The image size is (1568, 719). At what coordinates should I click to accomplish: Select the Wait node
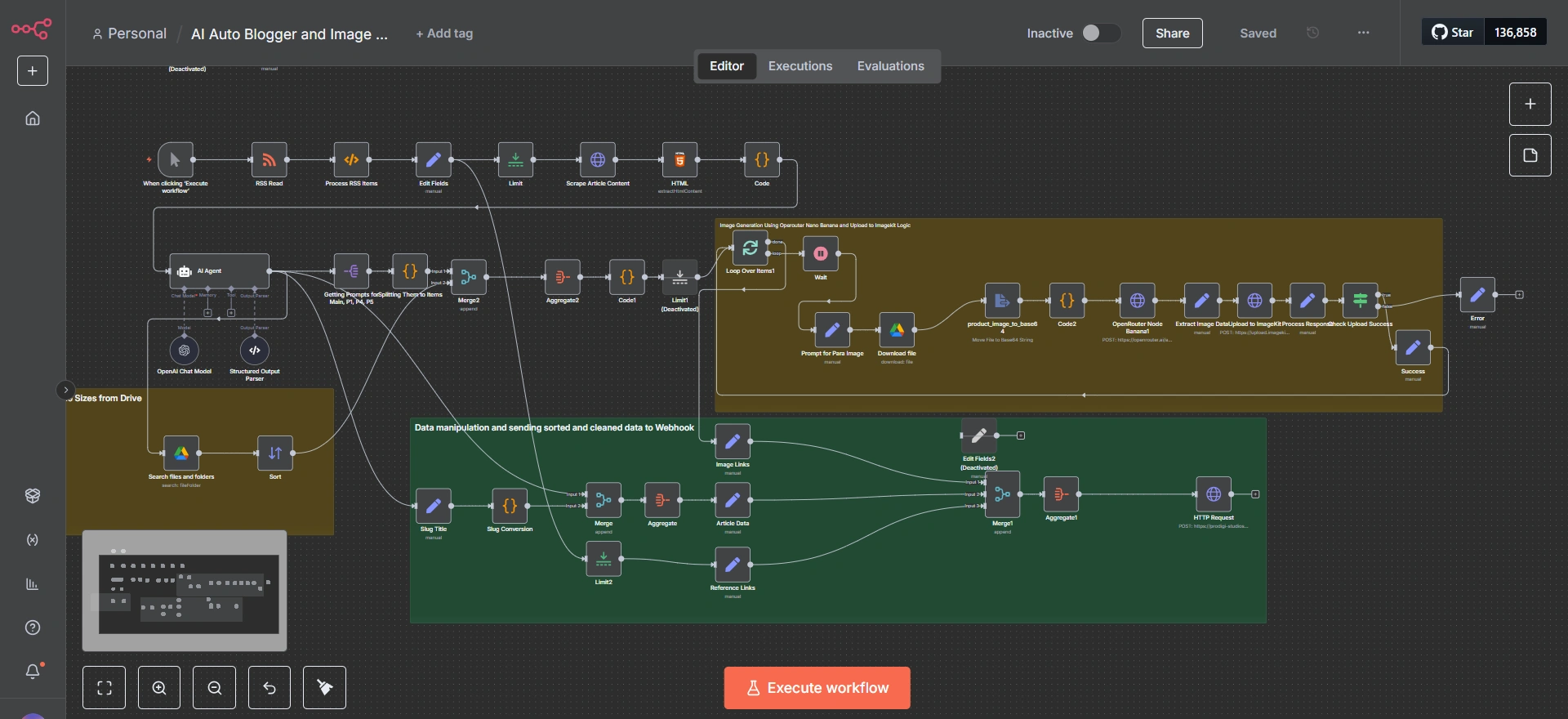[821, 254]
